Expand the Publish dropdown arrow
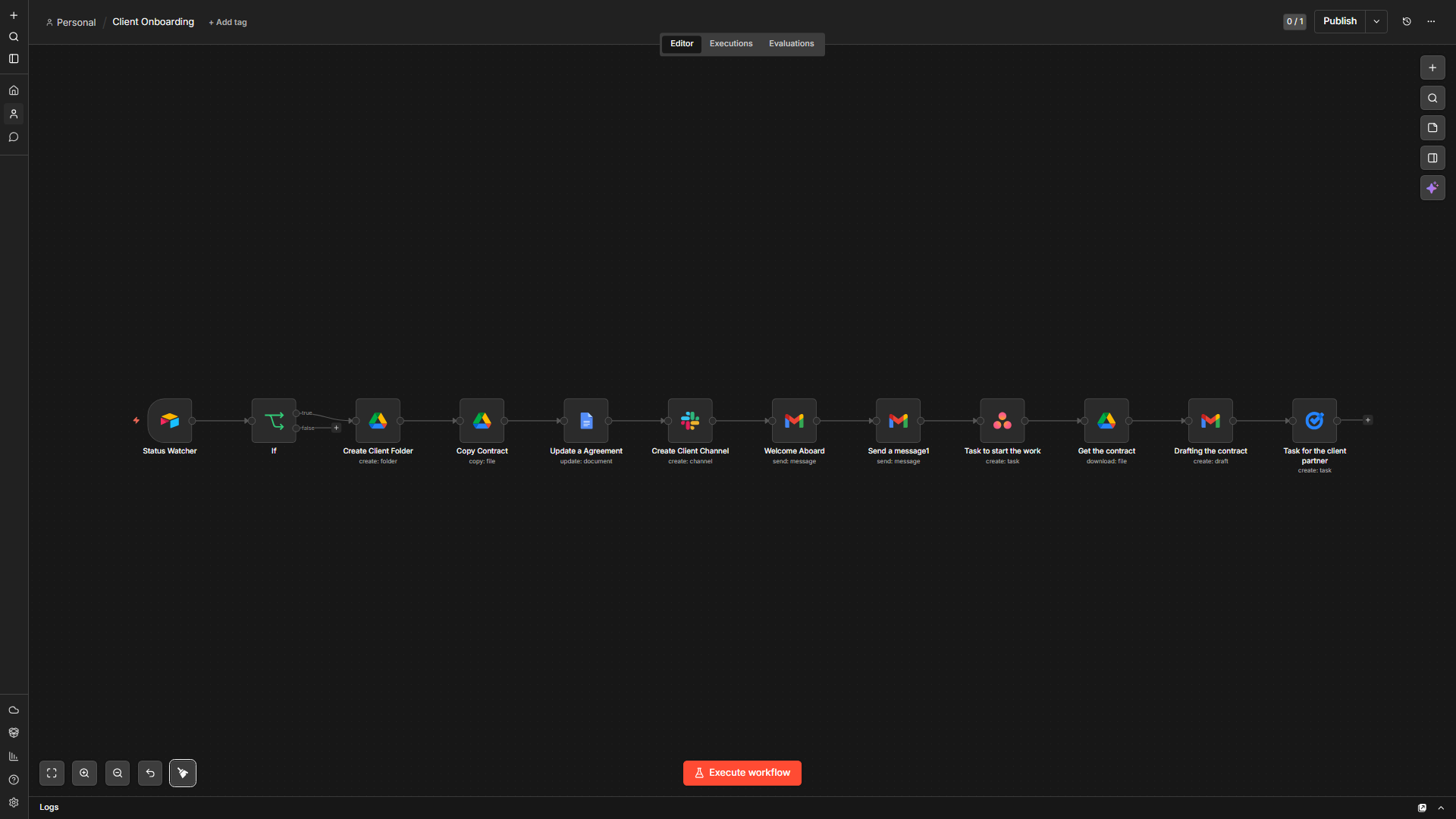 (x=1376, y=21)
